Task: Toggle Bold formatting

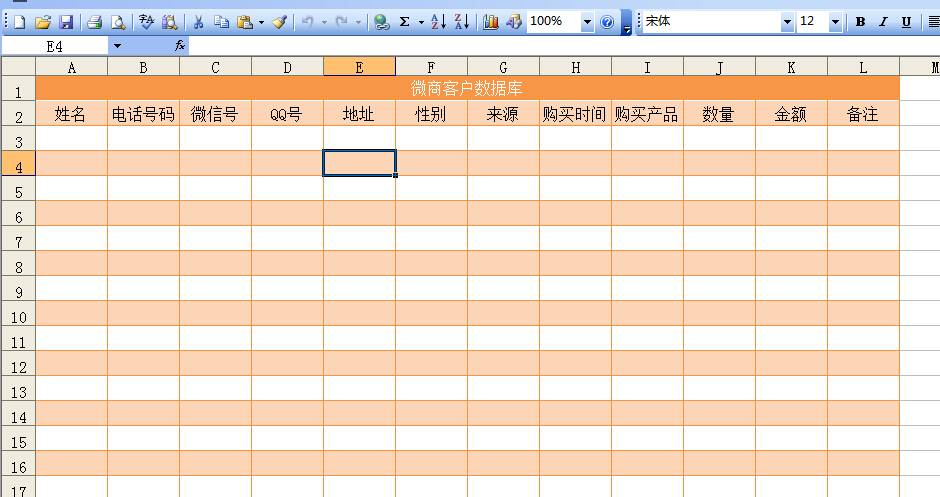Action: [x=860, y=22]
